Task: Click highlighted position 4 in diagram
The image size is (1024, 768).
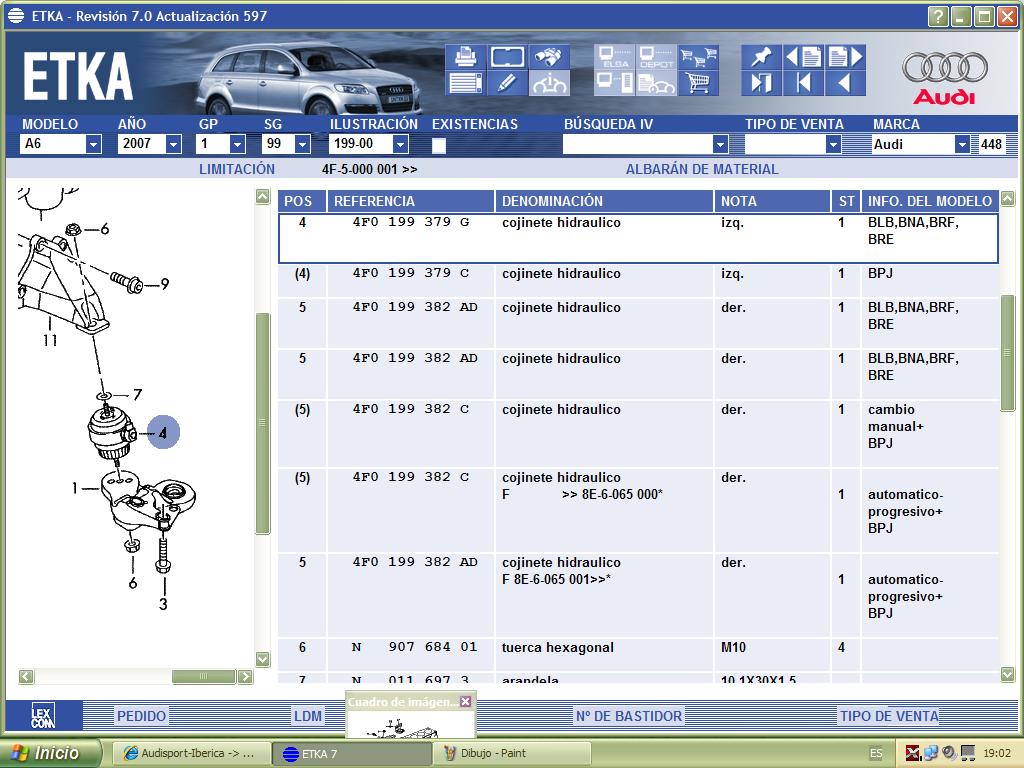Action: pyautogui.click(x=163, y=432)
